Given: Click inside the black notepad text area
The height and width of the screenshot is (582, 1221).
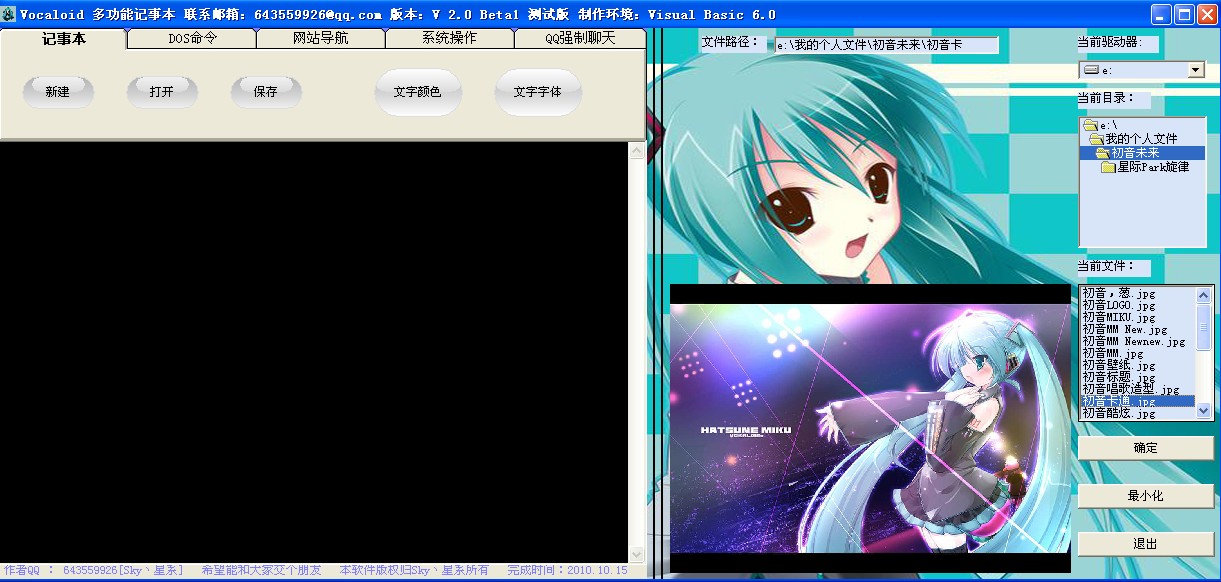Looking at the screenshot, I should click(x=314, y=352).
